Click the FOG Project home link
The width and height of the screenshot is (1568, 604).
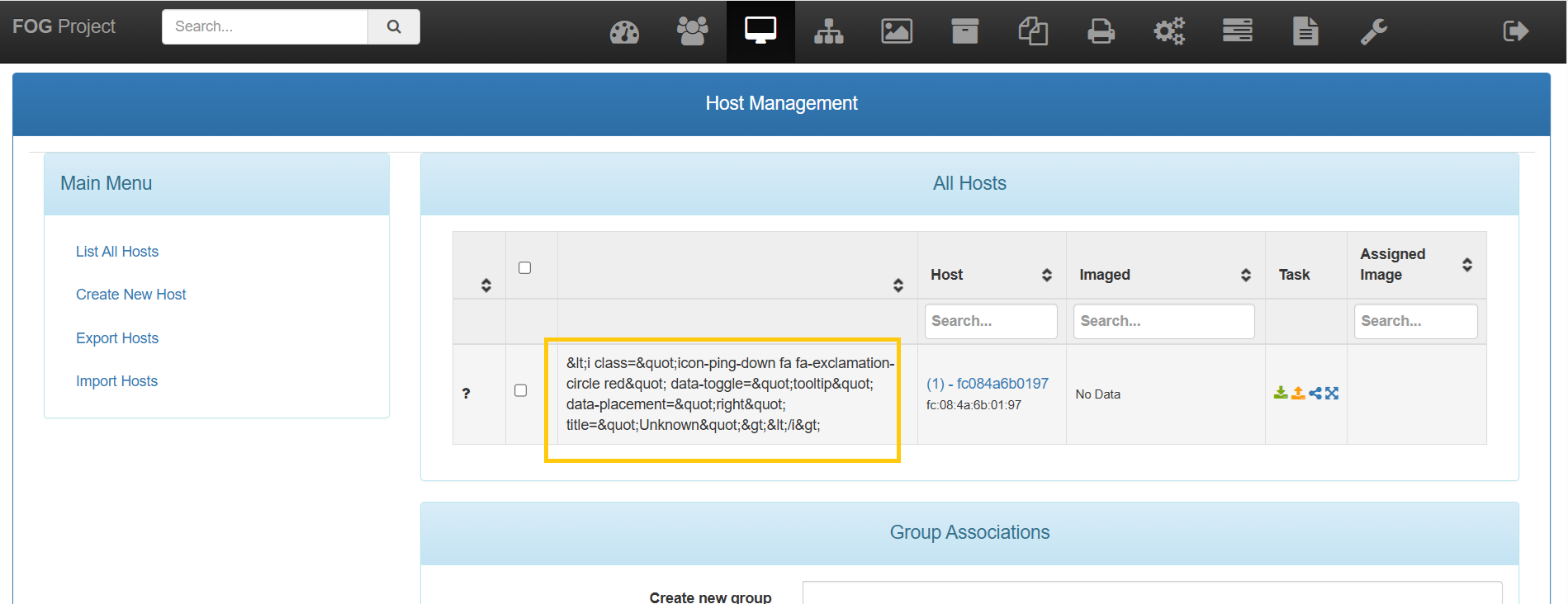64,26
